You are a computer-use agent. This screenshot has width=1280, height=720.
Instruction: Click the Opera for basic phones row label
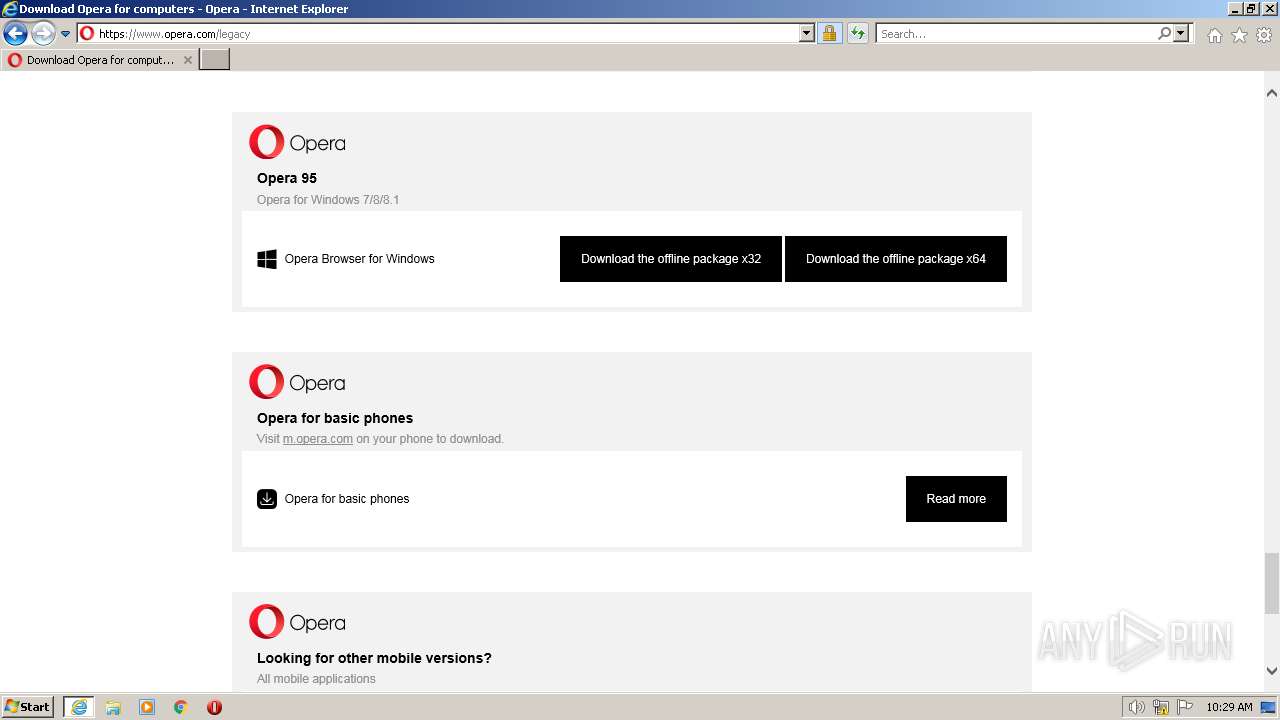coord(347,499)
